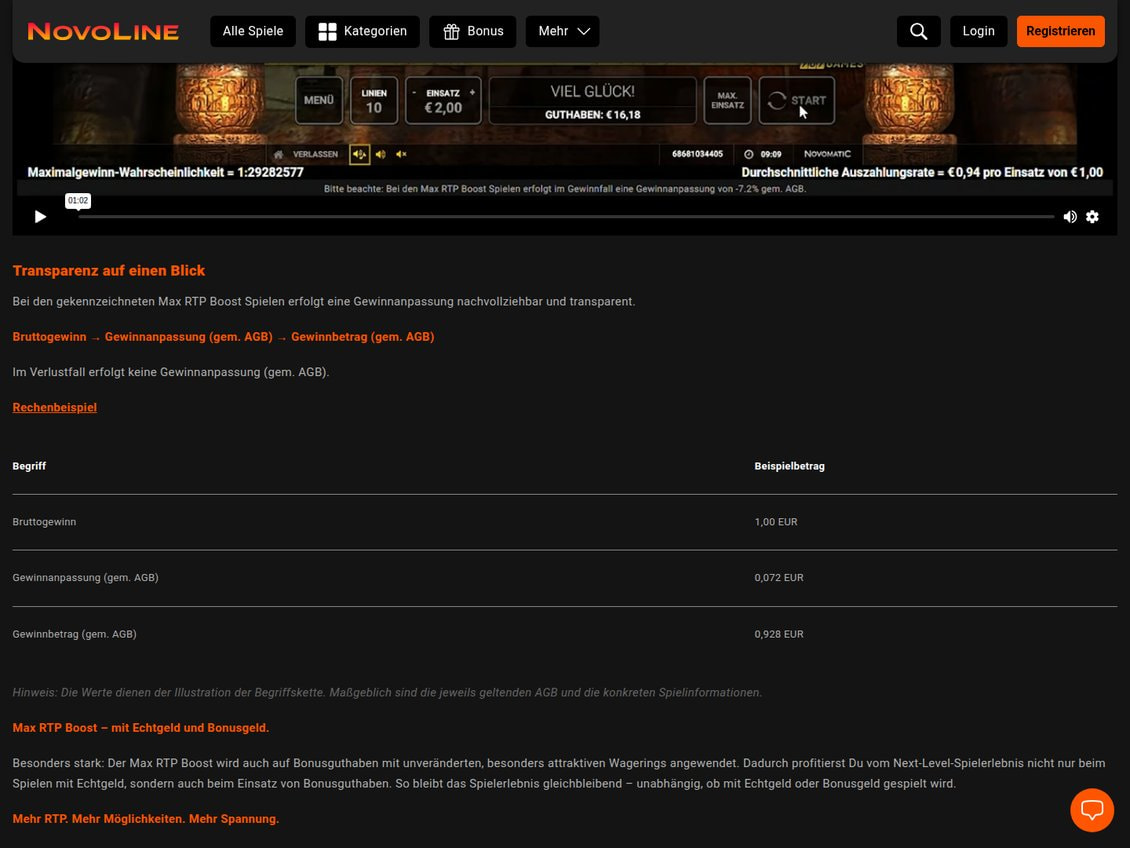Image resolution: width=1130 pixels, height=848 pixels.
Task: Mute the video using the speaker icon
Action: click(x=1070, y=217)
